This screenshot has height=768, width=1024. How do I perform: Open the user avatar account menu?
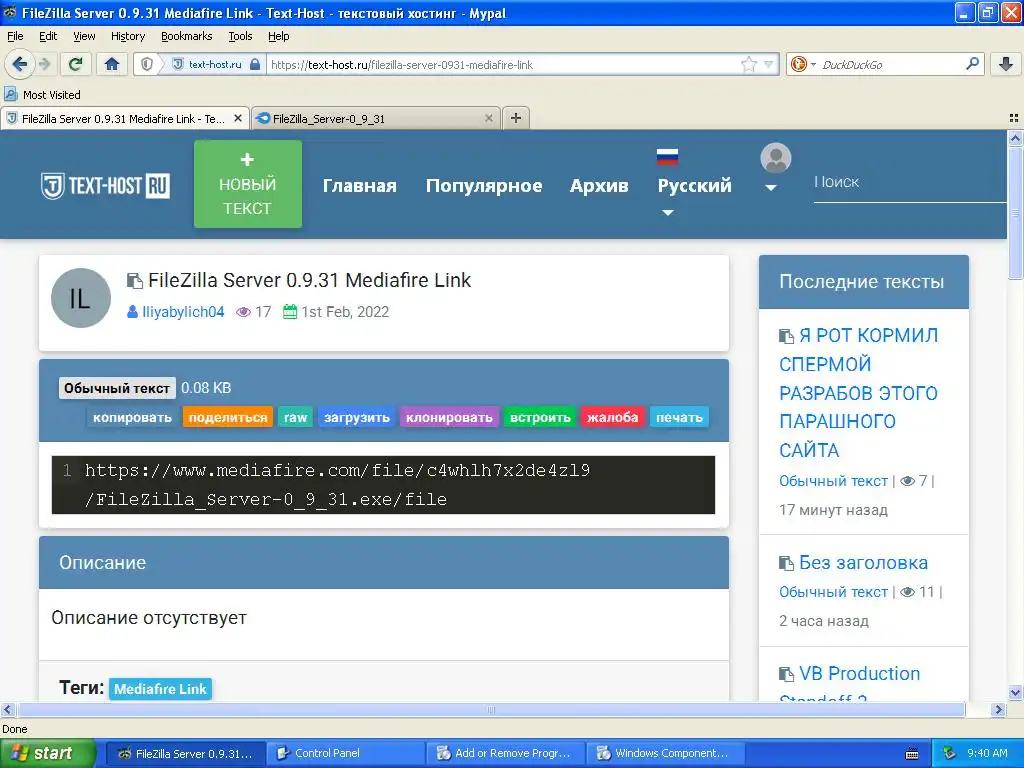pos(775,167)
